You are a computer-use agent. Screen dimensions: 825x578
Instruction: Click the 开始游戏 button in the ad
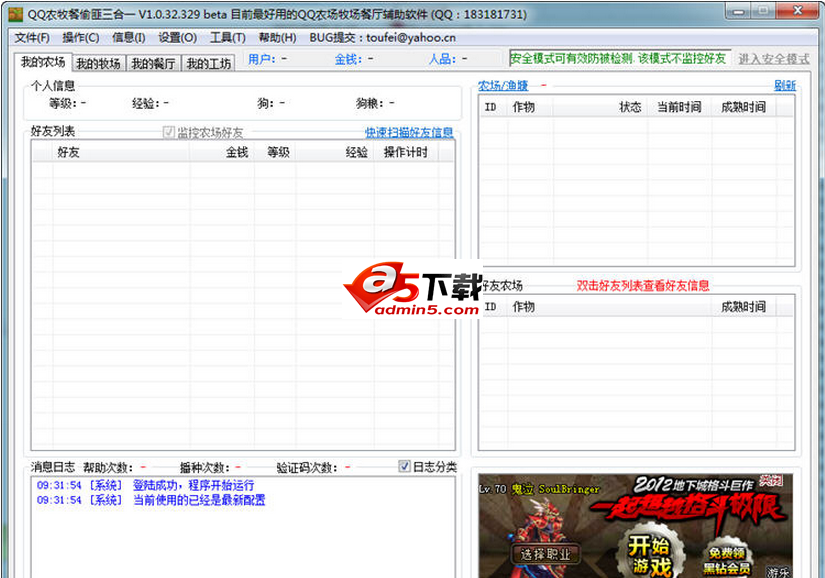(x=650, y=555)
